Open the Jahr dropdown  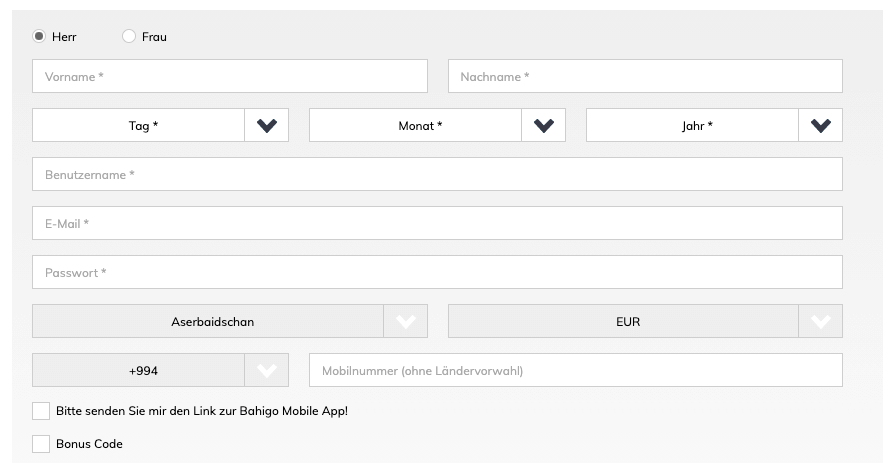(692, 126)
